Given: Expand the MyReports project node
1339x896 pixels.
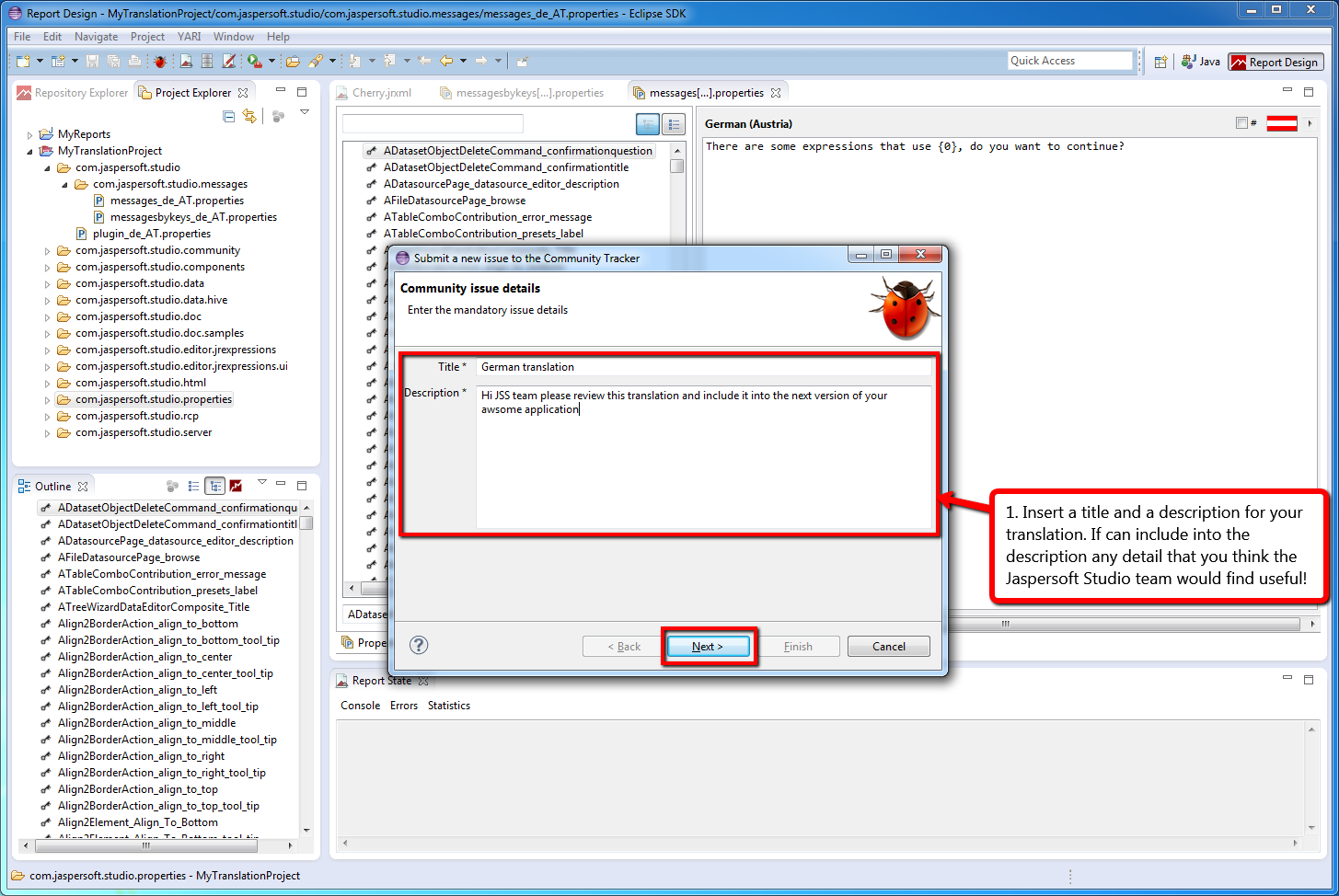Looking at the screenshot, I should [x=30, y=133].
